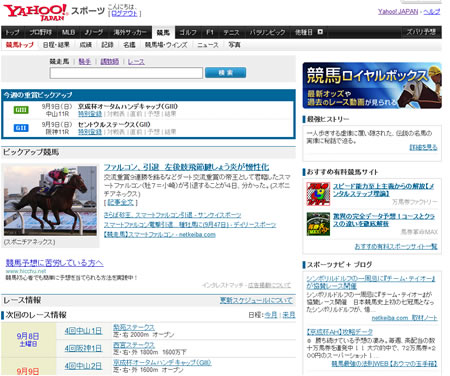Open 日程・結果 in the sub-navigation
This screenshot has height=376, width=450.
click(56, 45)
